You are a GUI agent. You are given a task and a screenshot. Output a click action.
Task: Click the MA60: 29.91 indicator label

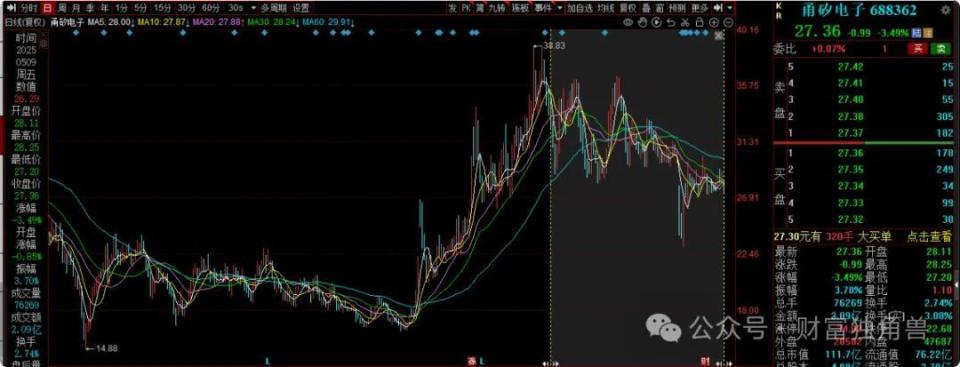coord(326,22)
